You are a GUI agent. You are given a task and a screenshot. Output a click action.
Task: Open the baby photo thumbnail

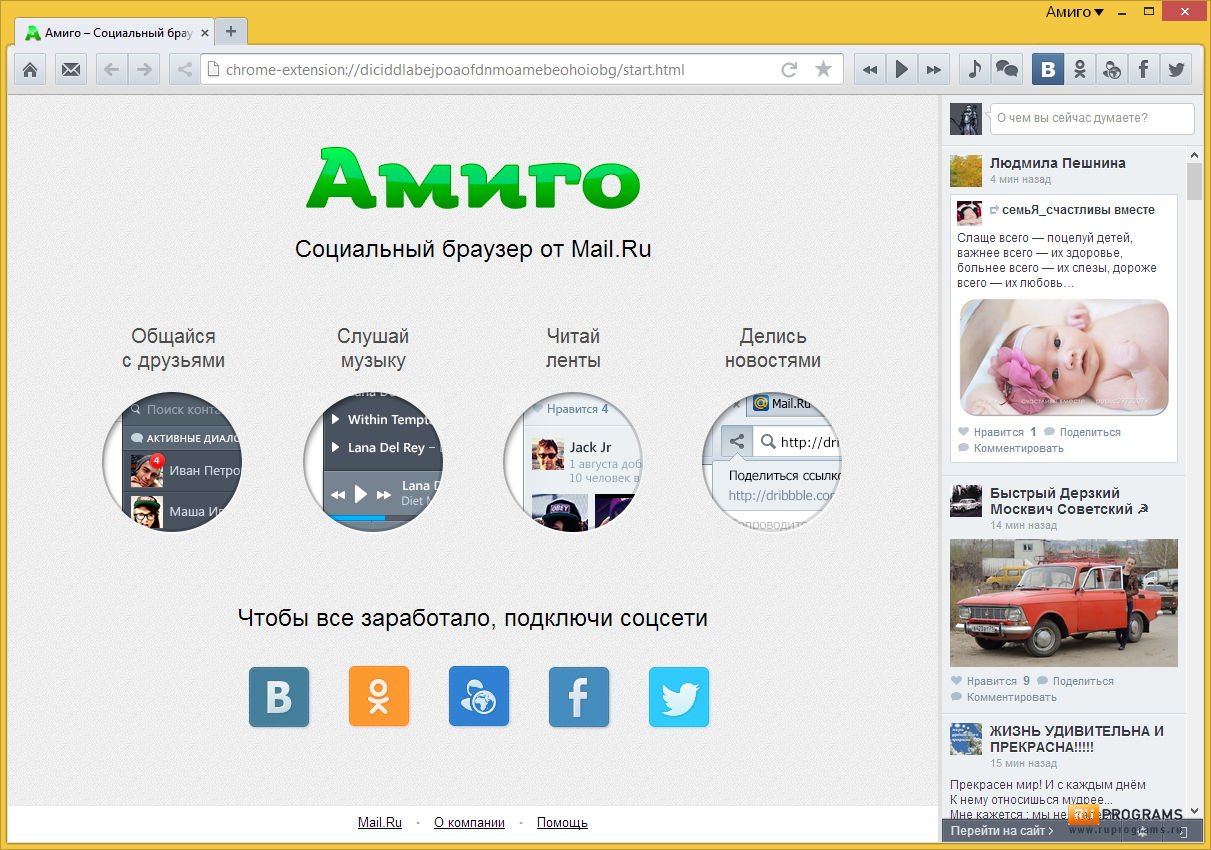[1064, 357]
